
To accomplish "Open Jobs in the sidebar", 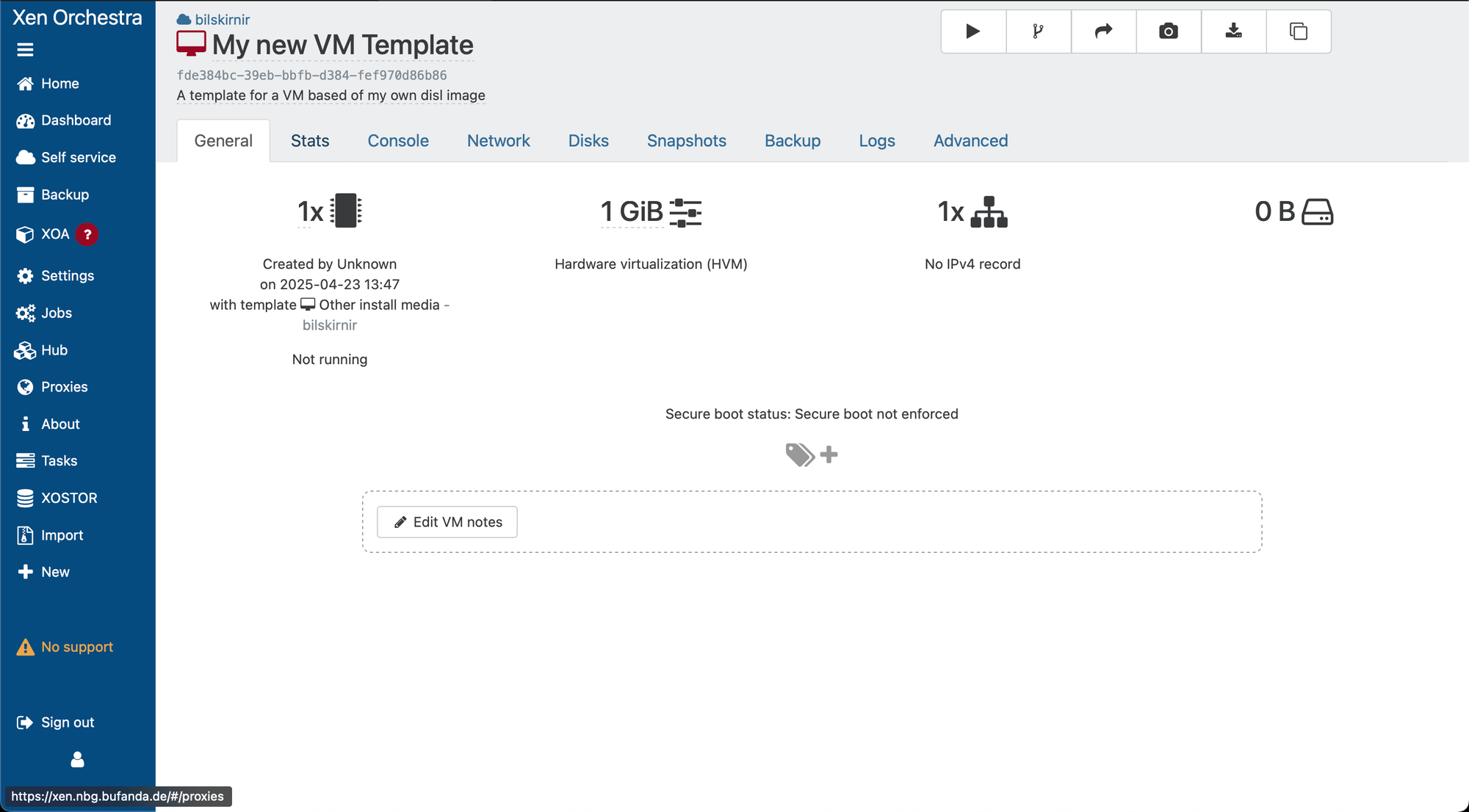I will [78, 313].
